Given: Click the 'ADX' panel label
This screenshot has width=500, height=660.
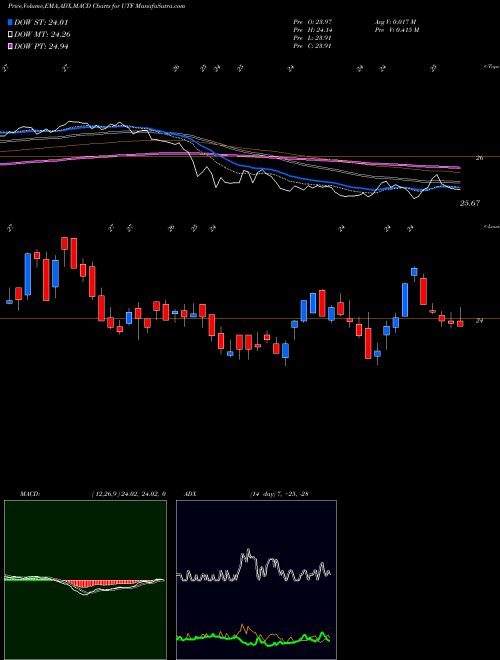Looking at the screenshot, I should point(190,494).
